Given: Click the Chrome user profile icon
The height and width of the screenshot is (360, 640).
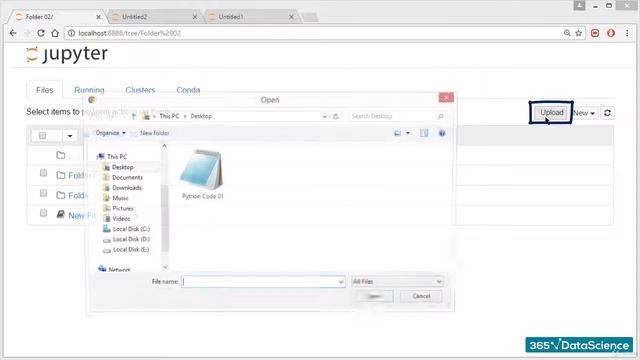Looking at the screenshot, I should (579, 5).
